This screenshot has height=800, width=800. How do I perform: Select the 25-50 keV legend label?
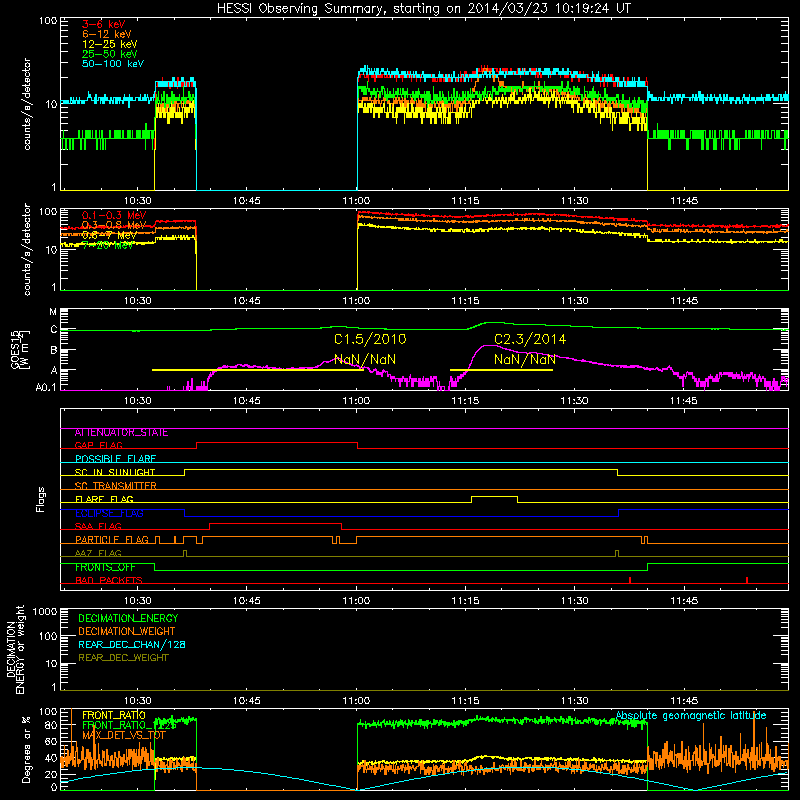click(x=110, y=54)
